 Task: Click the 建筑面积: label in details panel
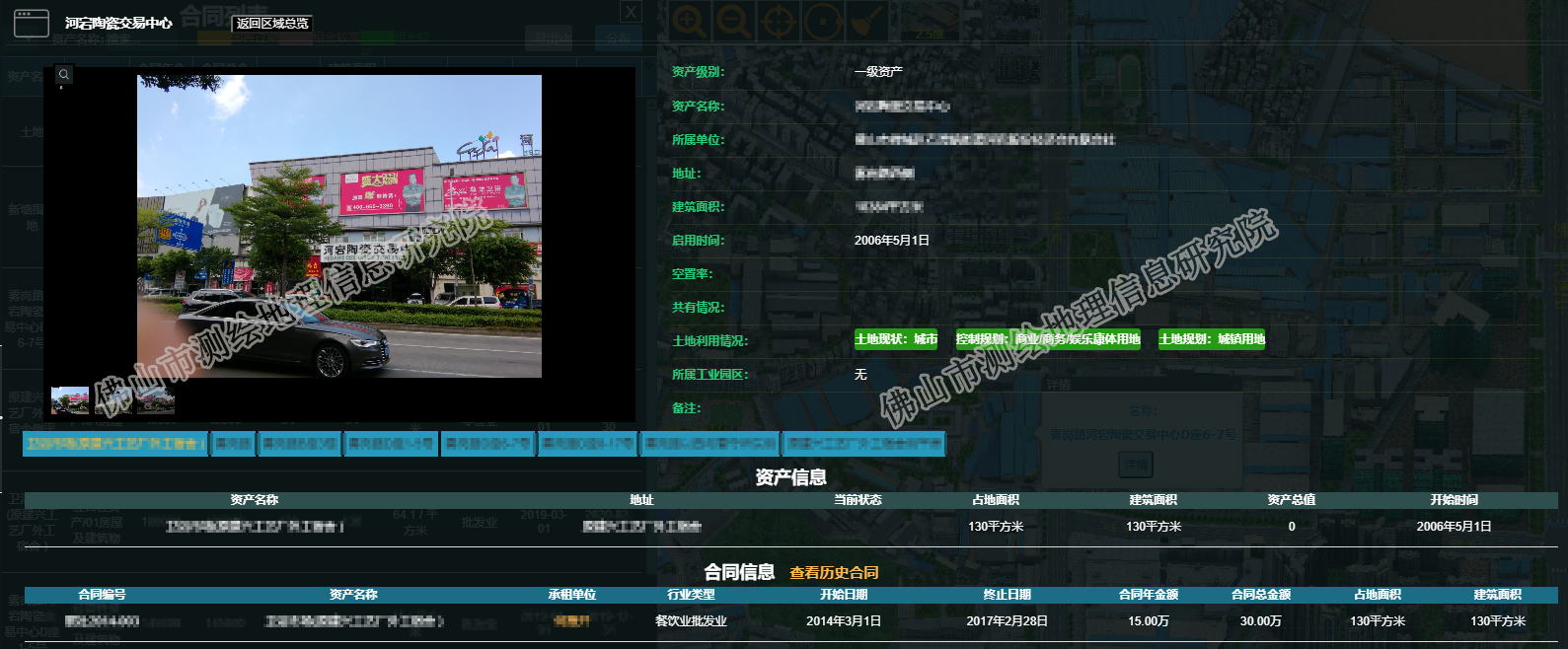[698, 207]
